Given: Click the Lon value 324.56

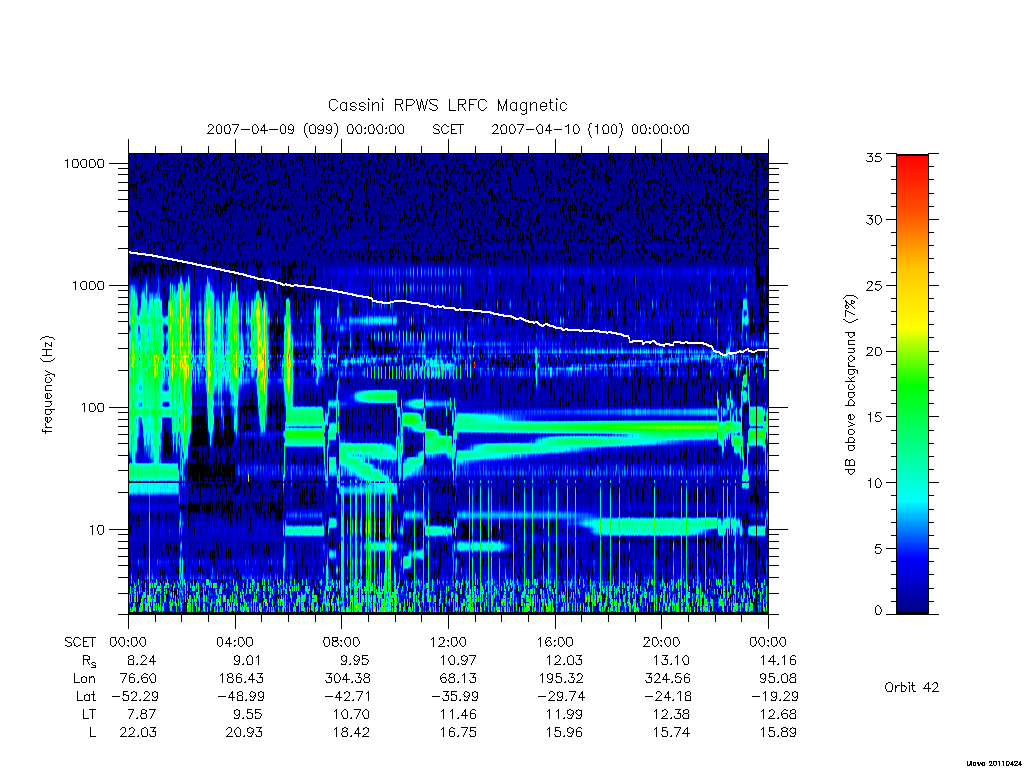Looking at the screenshot, I should tap(668, 679).
